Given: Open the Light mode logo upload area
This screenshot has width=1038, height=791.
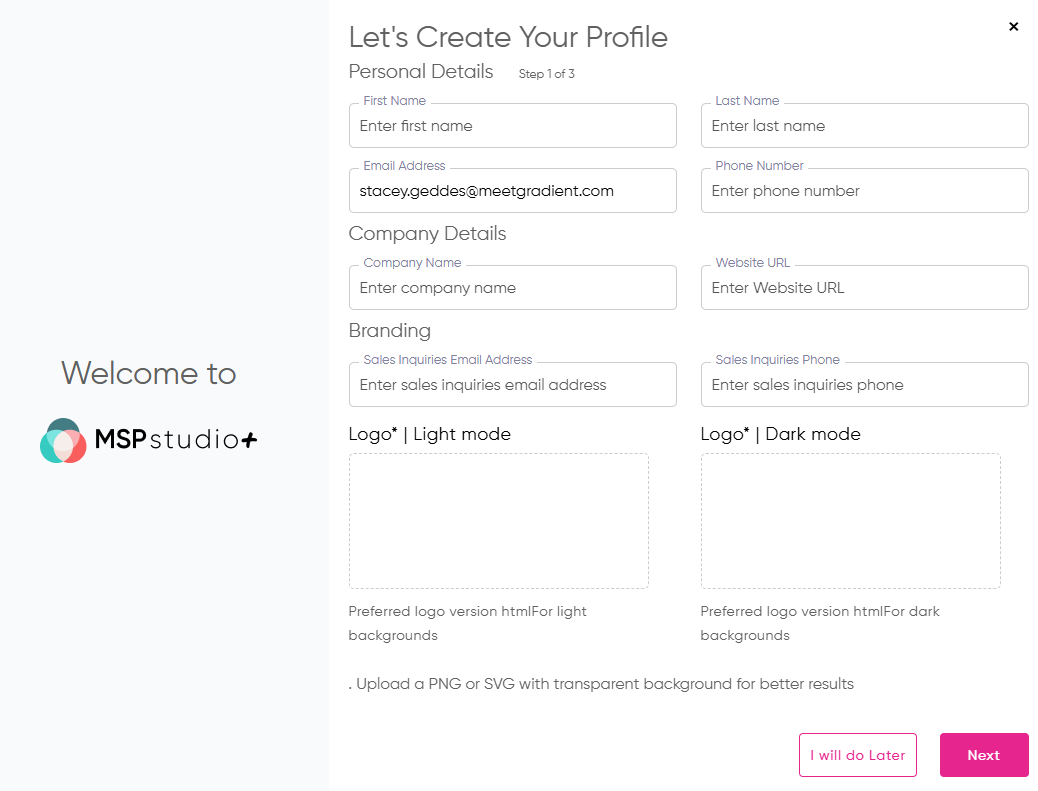Looking at the screenshot, I should click(498, 520).
